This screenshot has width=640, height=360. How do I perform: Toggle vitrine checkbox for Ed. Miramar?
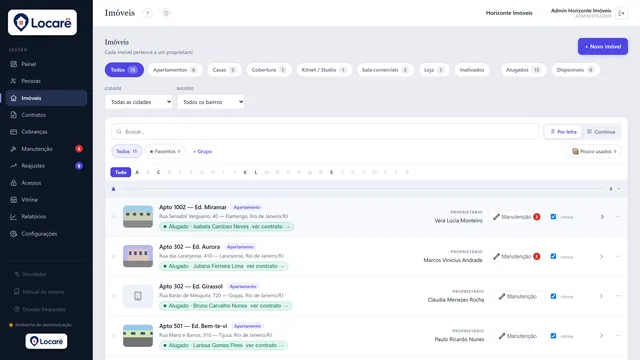(x=553, y=217)
